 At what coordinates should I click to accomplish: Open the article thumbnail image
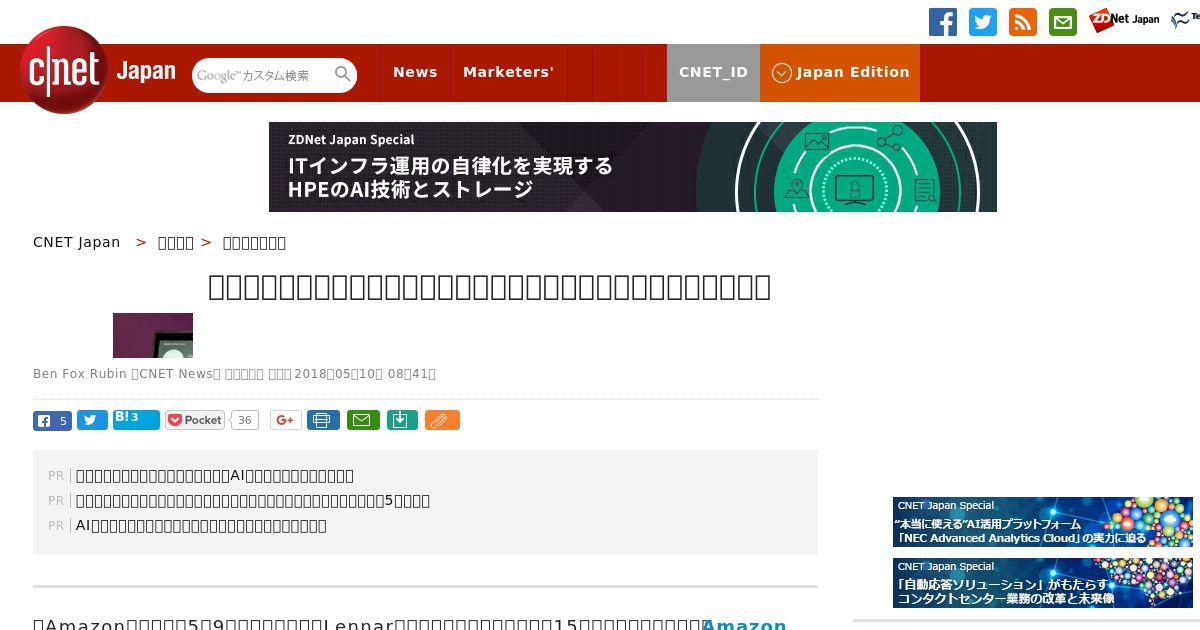(x=153, y=335)
